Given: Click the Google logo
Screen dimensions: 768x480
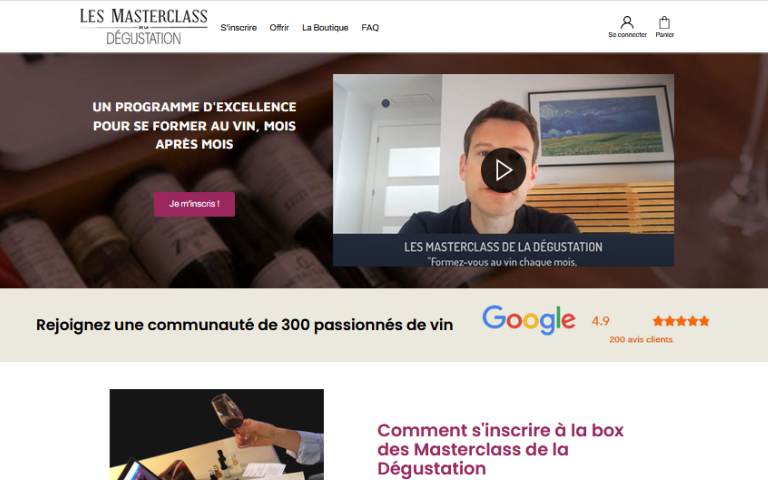Looking at the screenshot, I should coord(528,320).
